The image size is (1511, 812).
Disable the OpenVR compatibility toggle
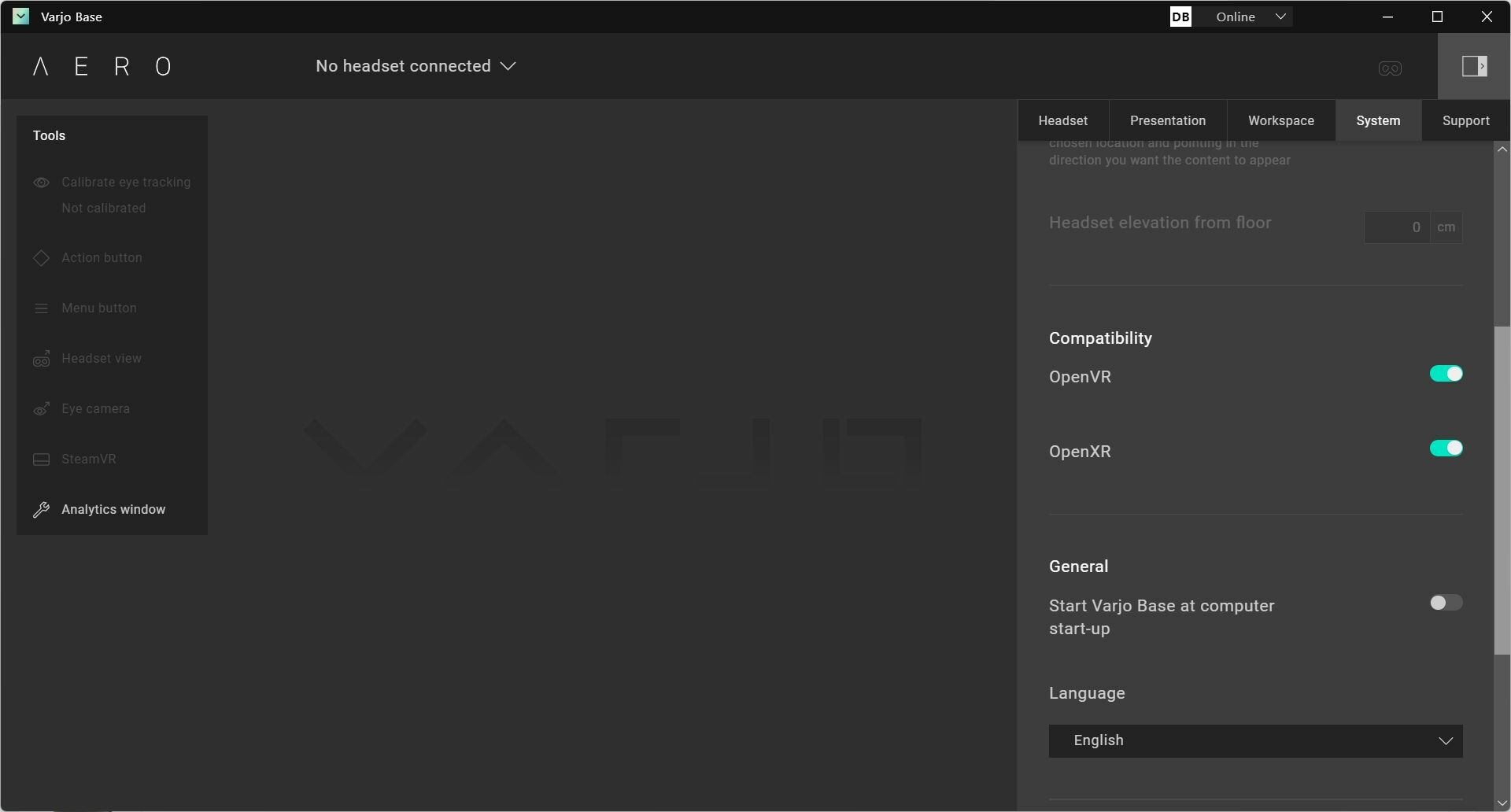pos(1446,374)
